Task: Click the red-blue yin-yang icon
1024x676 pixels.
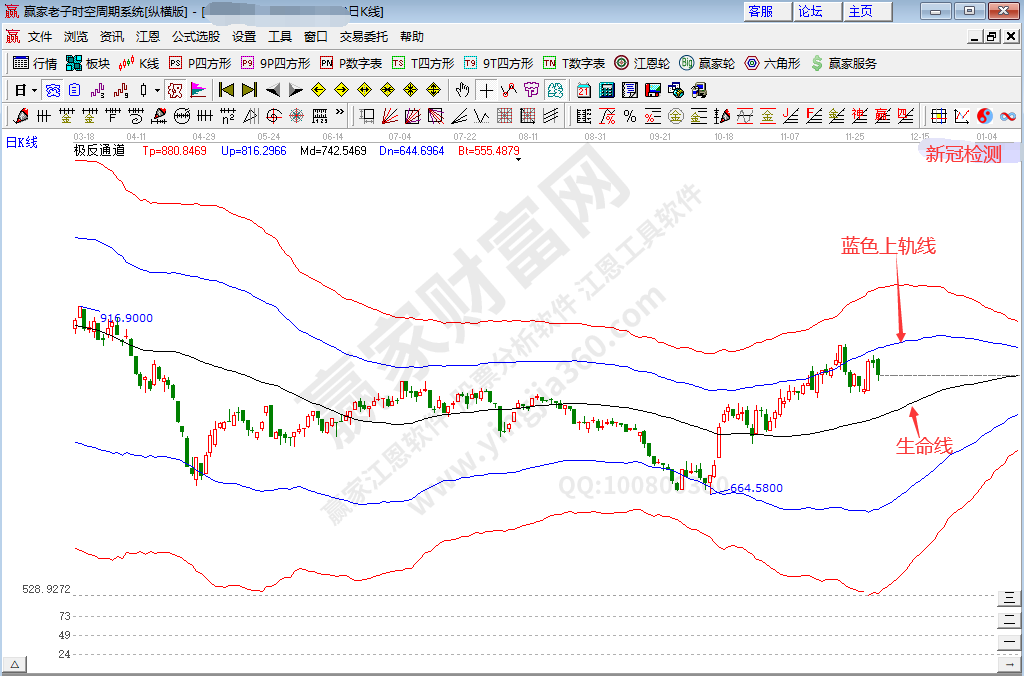Action: (x=984, y=115)
